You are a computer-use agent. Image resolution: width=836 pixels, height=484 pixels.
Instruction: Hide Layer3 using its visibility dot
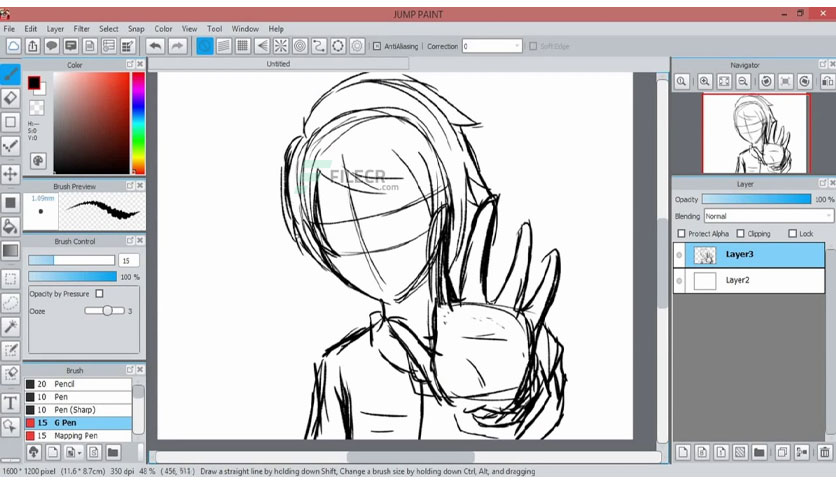pos(679,255)
